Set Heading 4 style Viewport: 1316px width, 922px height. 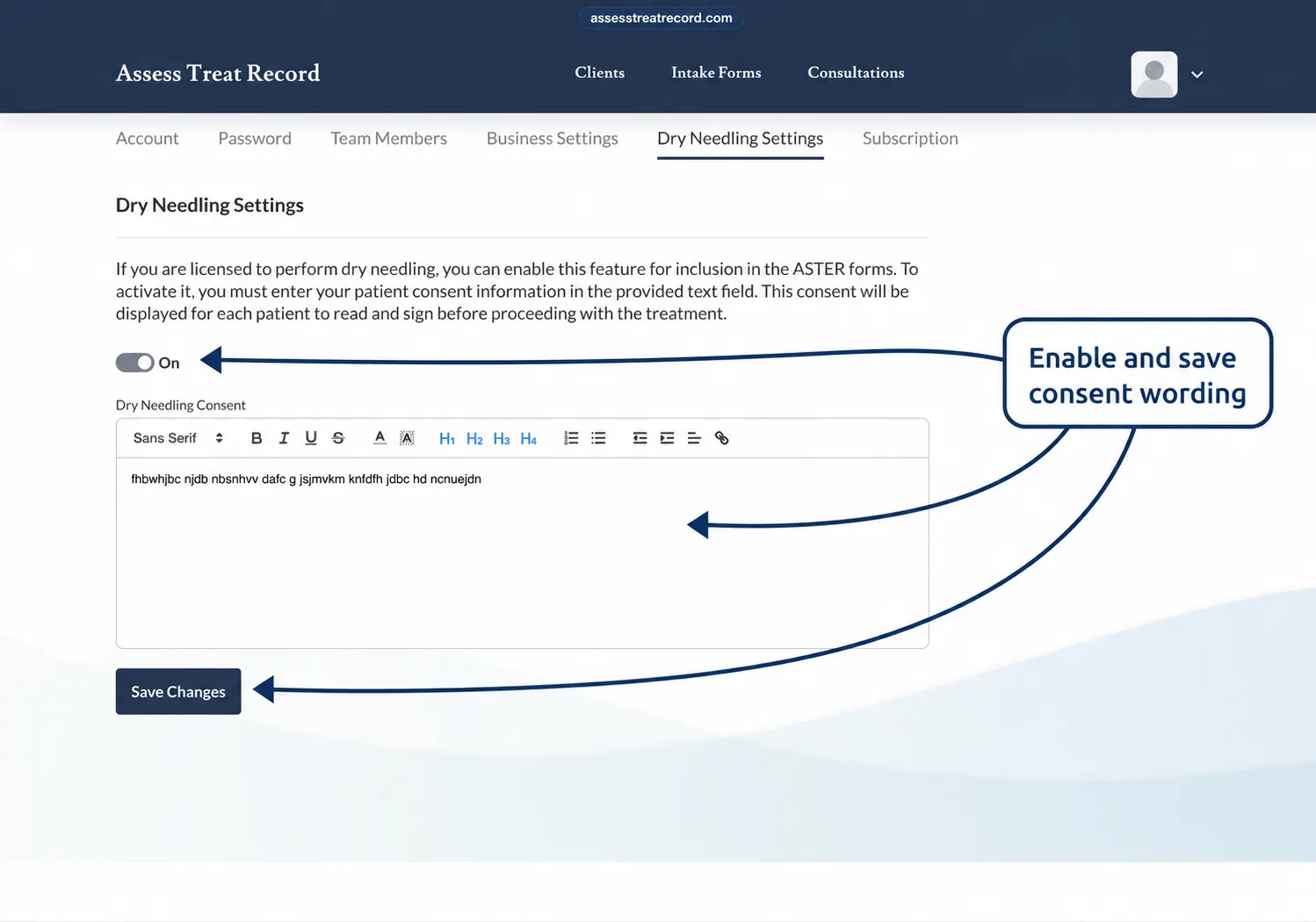[529, 439]
